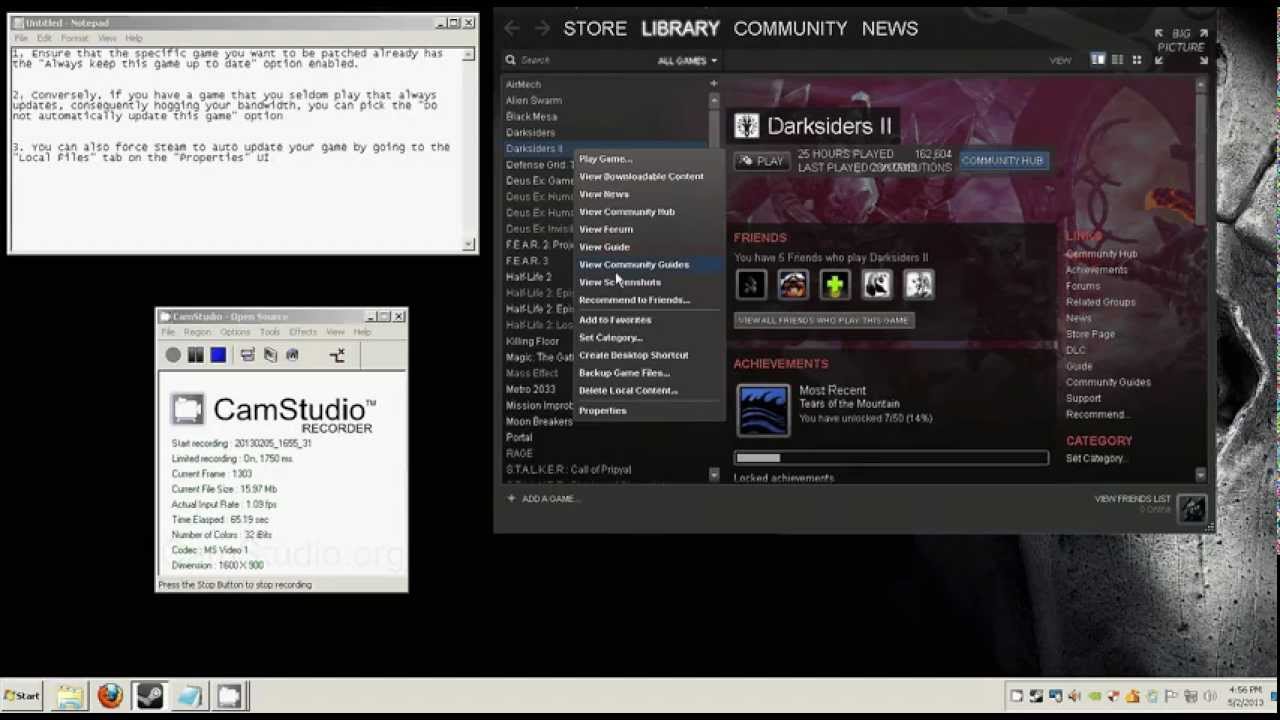Click ADD A GAME button
This screenshot has width=1280, height=720.
541,499
